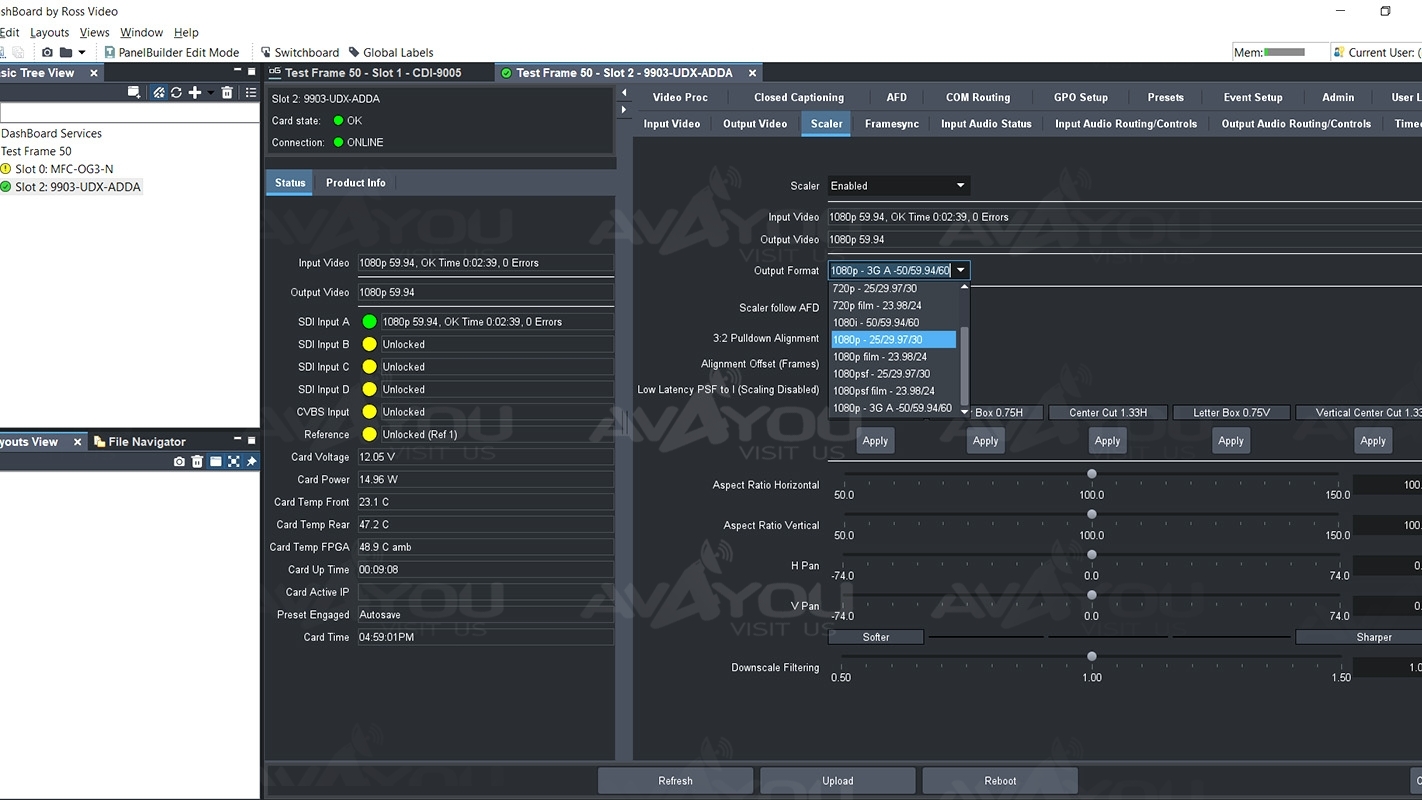Select Slot 0: MFC-OG3-N in tree
This screenshot has height=800, width=1422.
[64, 169]
